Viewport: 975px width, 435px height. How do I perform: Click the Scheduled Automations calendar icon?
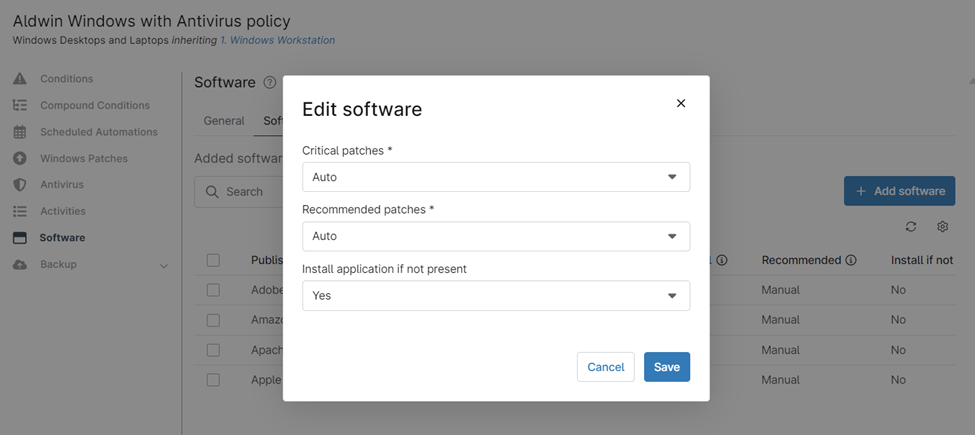(20, 132)
